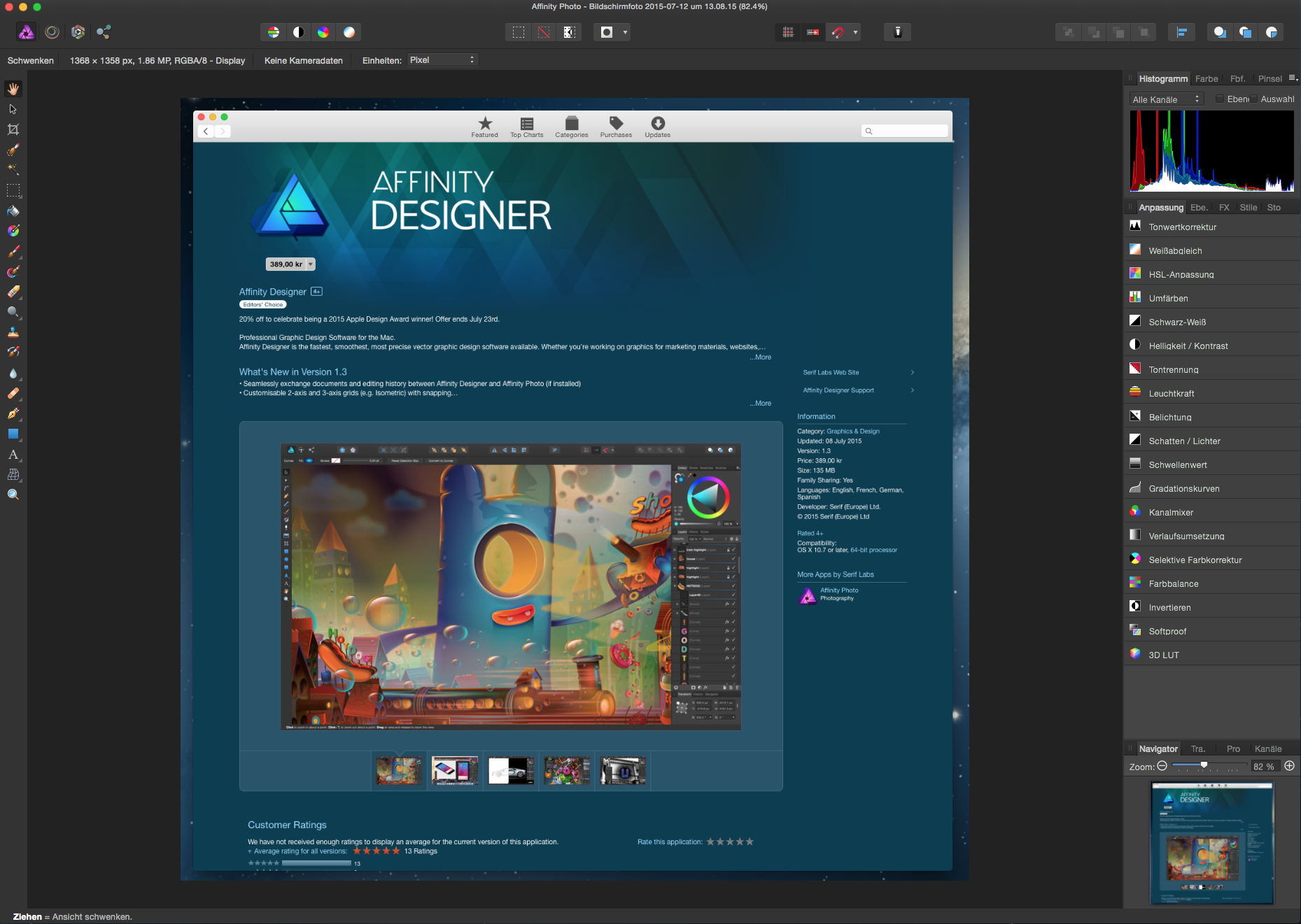Open the Alle Kanäle channel dropdown
The width and height of the screenshot is (1301, 924).
[1166, 99]
